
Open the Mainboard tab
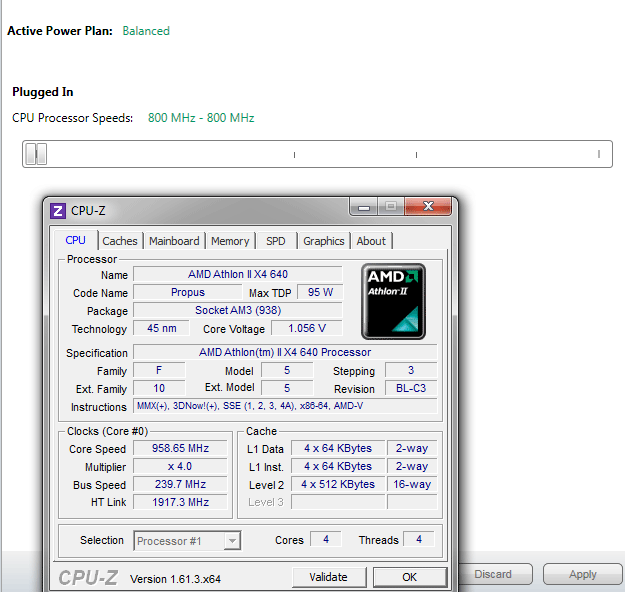pos(174,241)
